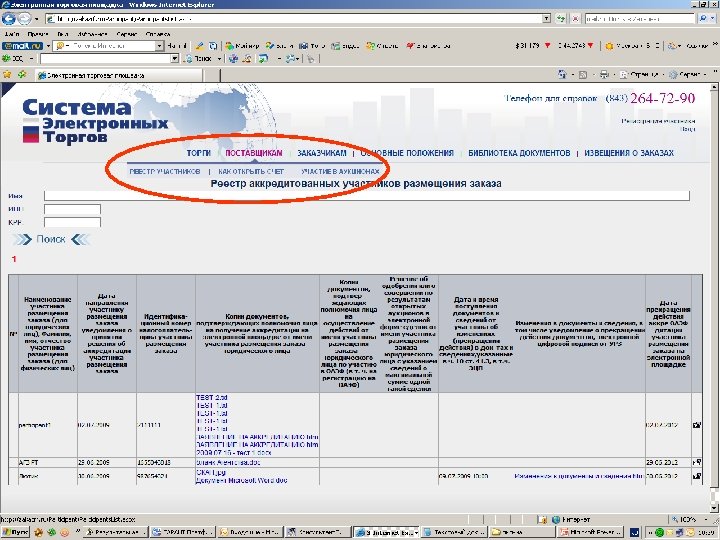
Task: Focus the Internet Explorer address bar
Action: pos(294,19)
